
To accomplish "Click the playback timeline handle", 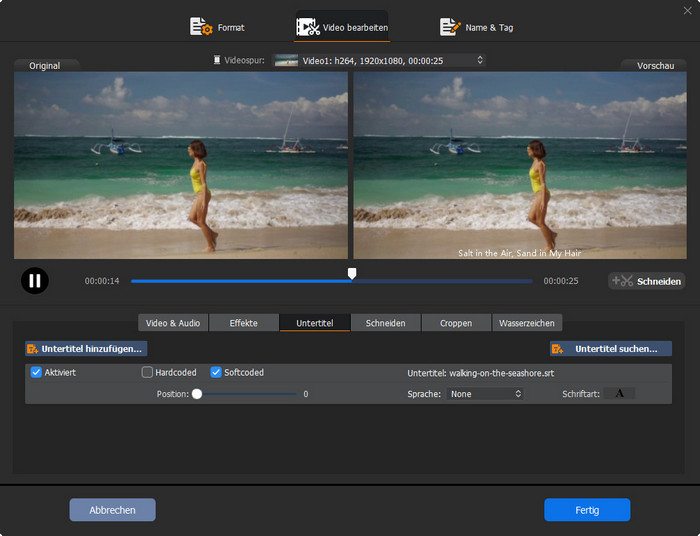I will pos(352,273).
